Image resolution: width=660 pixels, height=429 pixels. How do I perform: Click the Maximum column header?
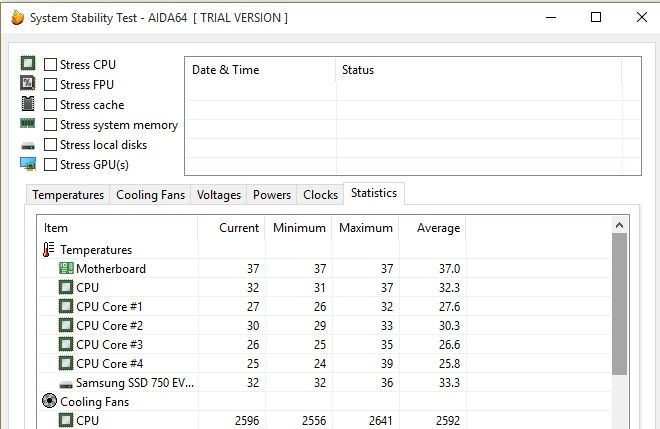365,228
